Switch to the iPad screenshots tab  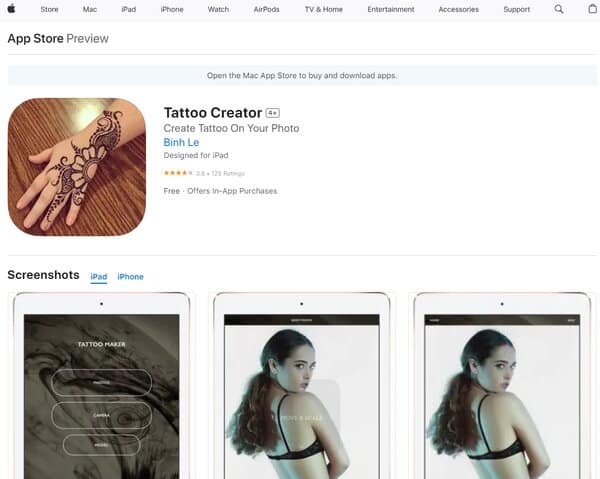point(99,277)
